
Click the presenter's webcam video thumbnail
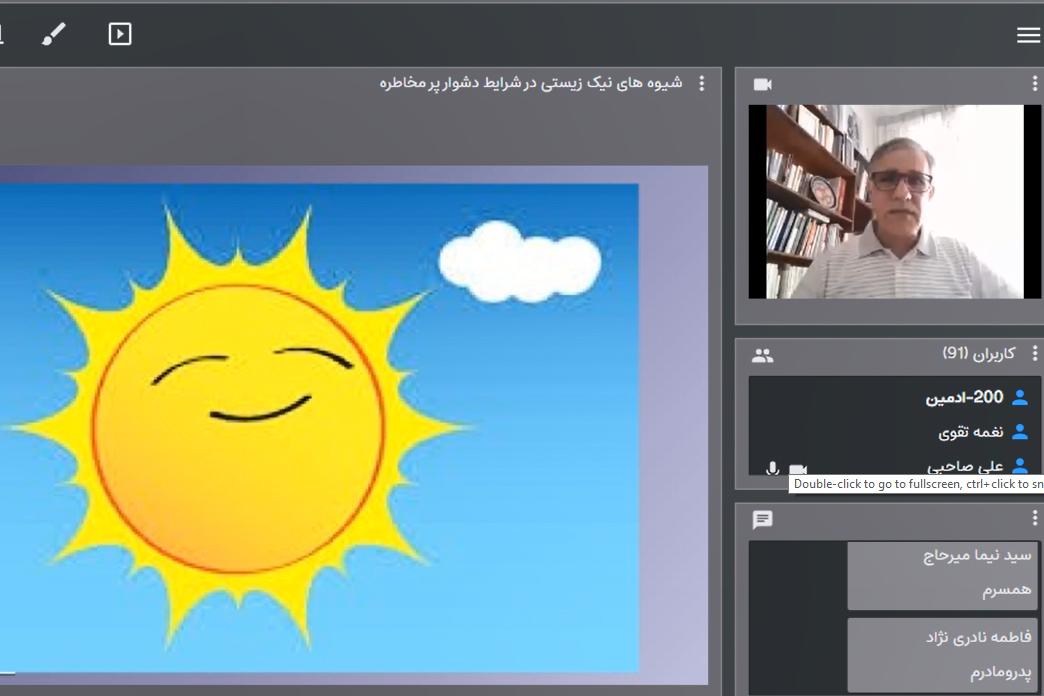[895, 202]
